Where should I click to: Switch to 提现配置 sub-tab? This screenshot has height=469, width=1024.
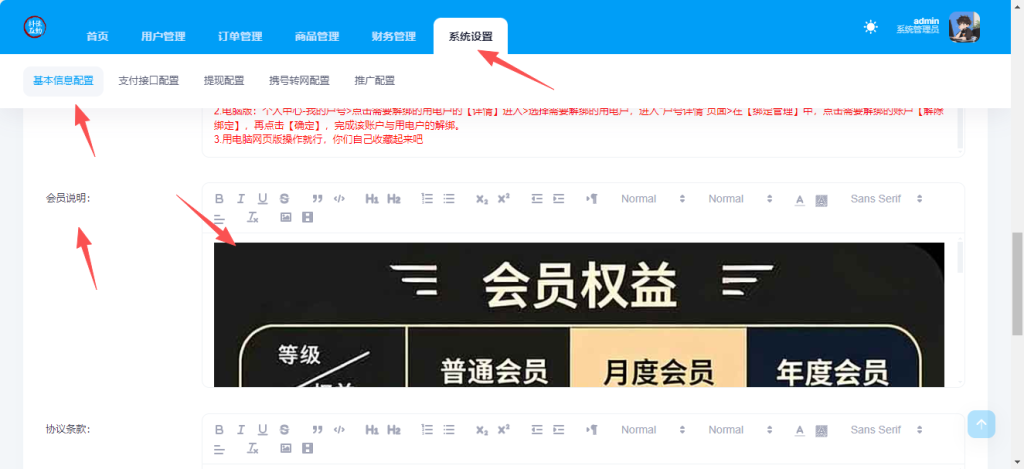tap(224, 81)
